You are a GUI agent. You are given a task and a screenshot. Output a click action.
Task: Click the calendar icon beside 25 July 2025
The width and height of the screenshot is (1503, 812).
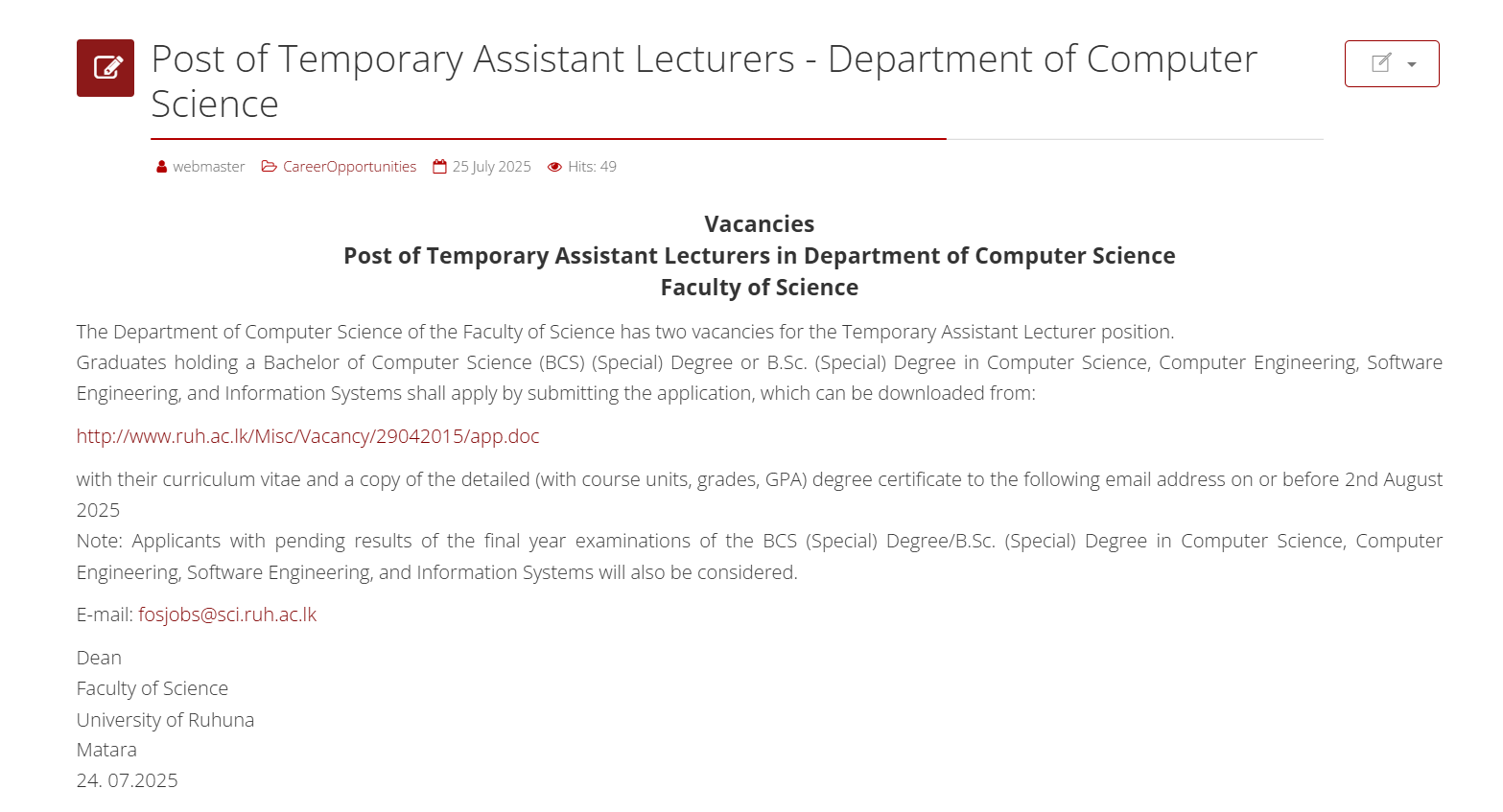440,167
